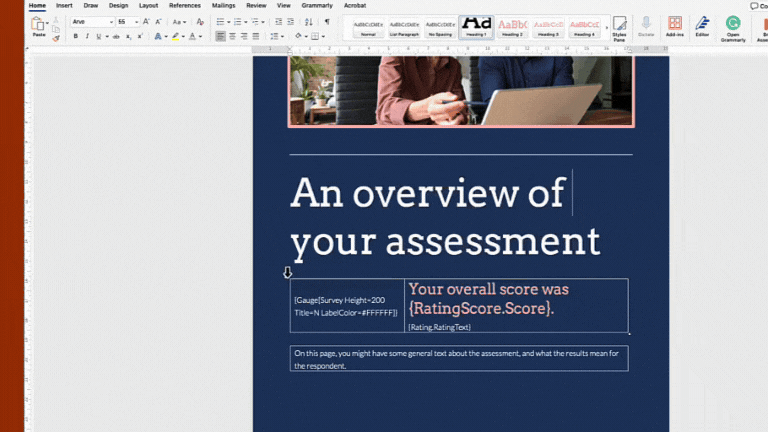Switch to the Insert tab
Image resolution: width=768 pixels, height=432 pixels.
(64, 5)
